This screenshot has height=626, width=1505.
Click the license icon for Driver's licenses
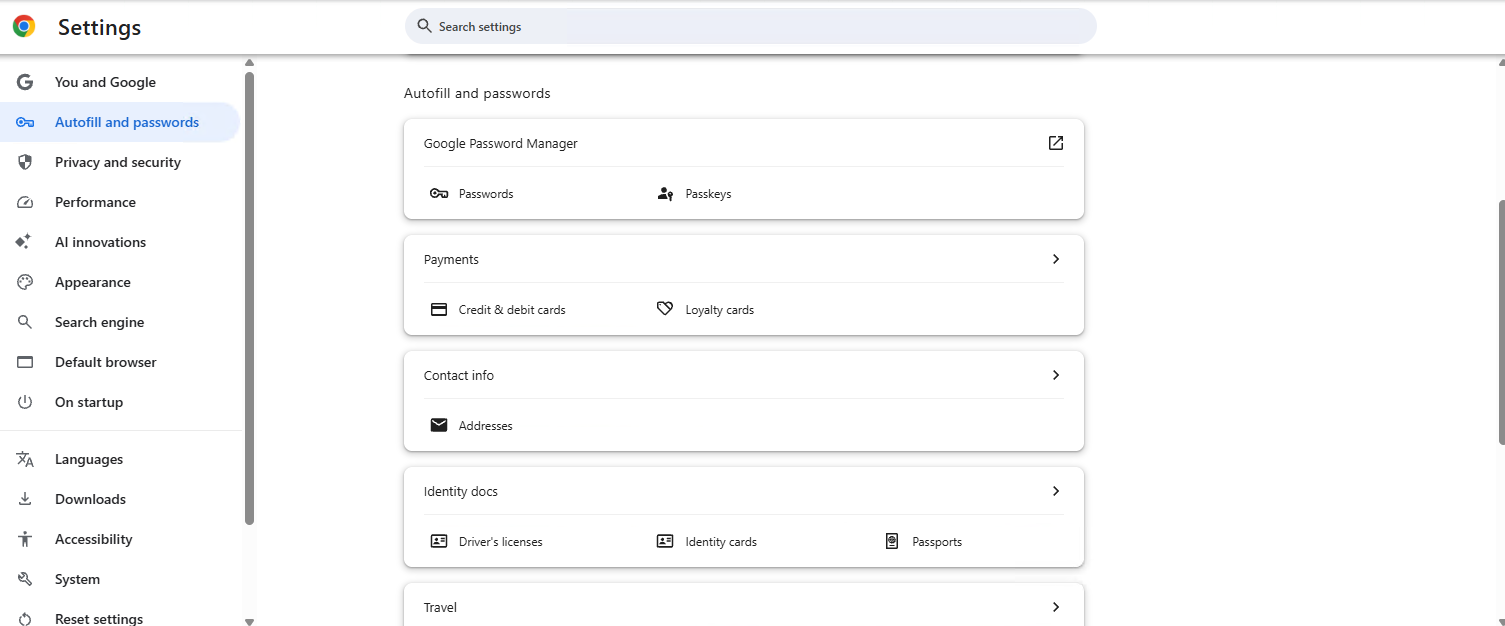(x=439, y=541)
